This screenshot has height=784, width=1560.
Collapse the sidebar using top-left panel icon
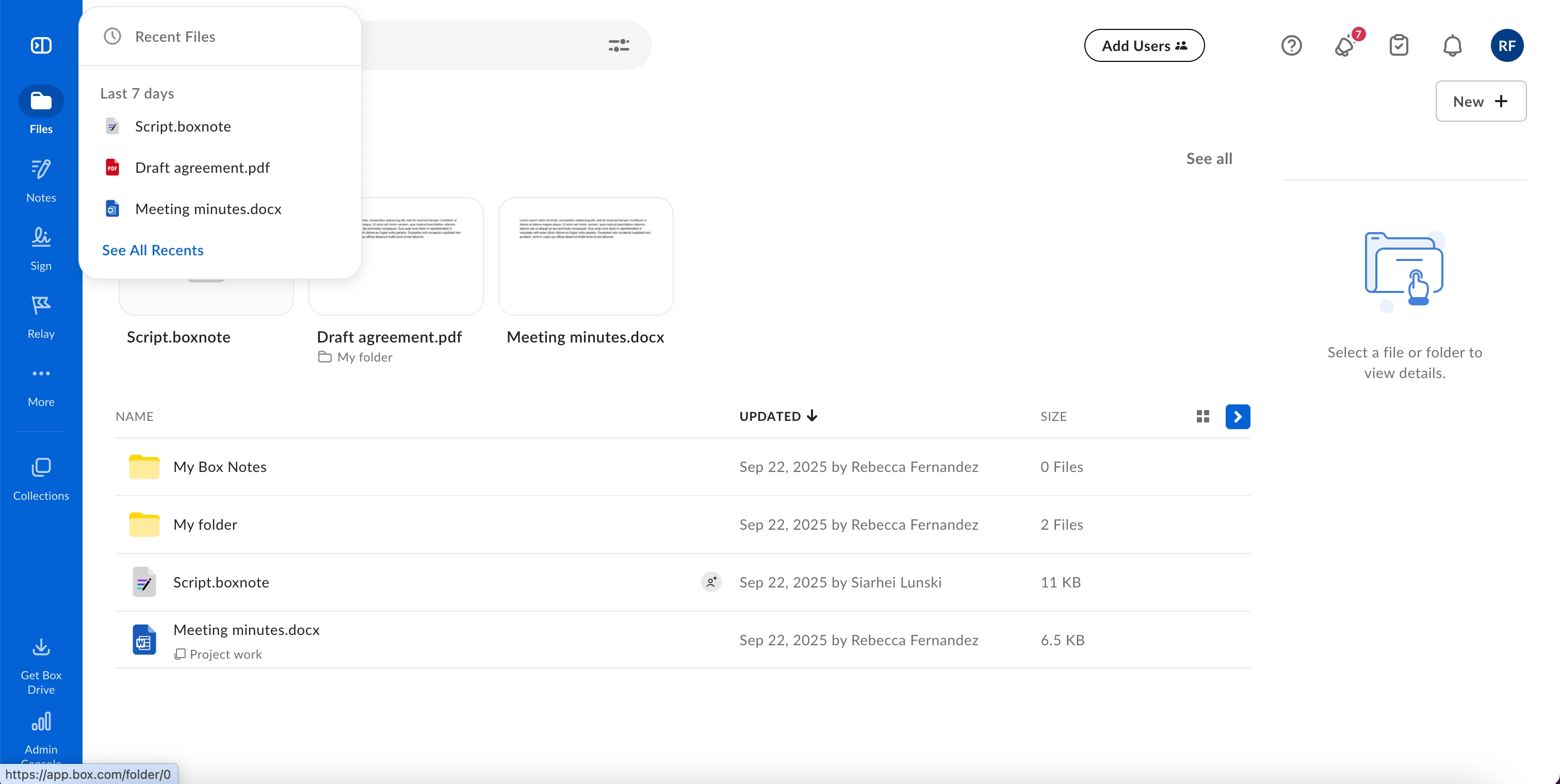41,45
